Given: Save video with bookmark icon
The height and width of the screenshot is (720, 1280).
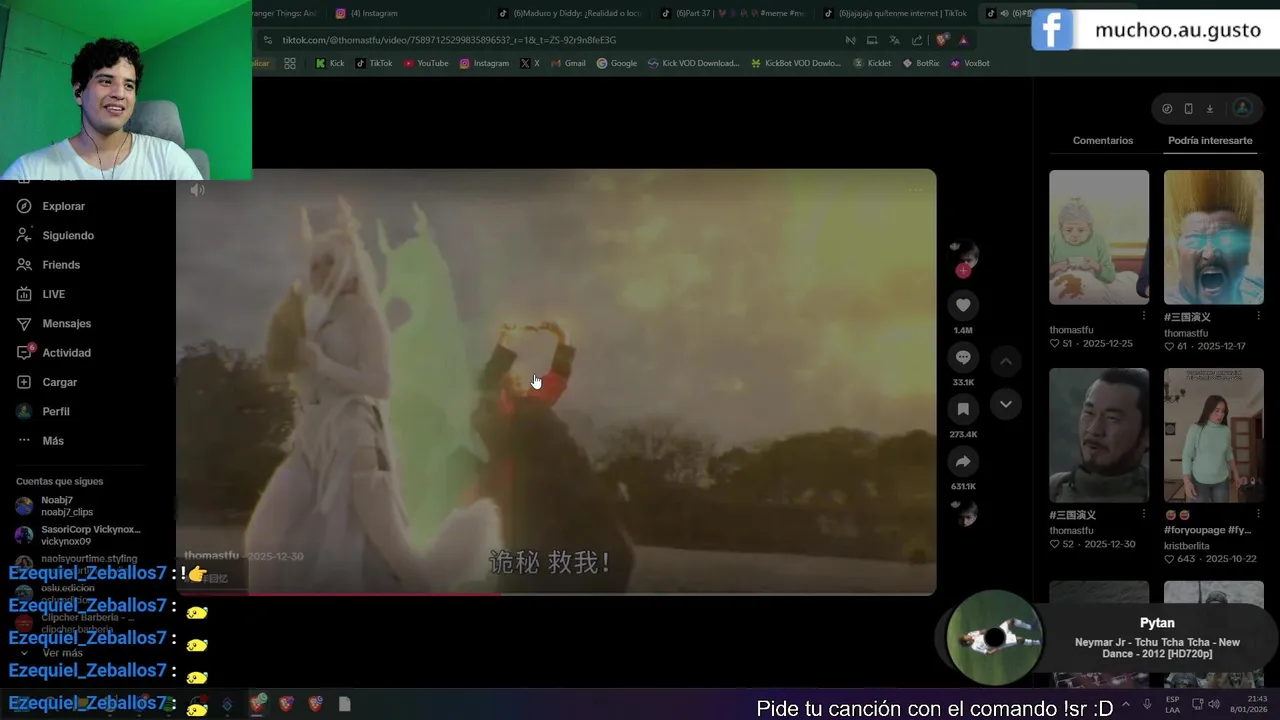Looking at the screenshot, I should [x=963, y=409].
